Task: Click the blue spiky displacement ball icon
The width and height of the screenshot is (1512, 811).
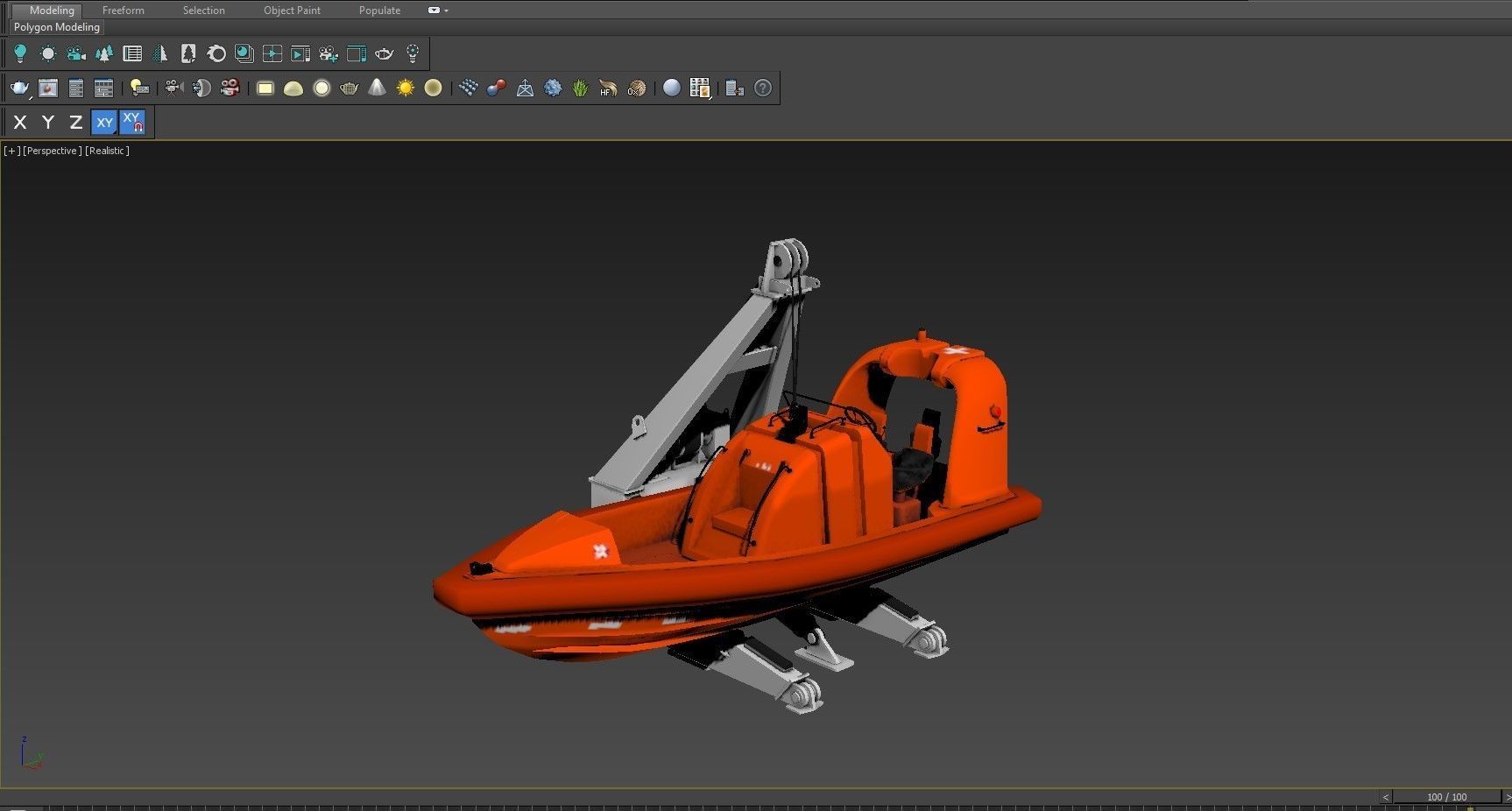Action: [x=553, y=88]
